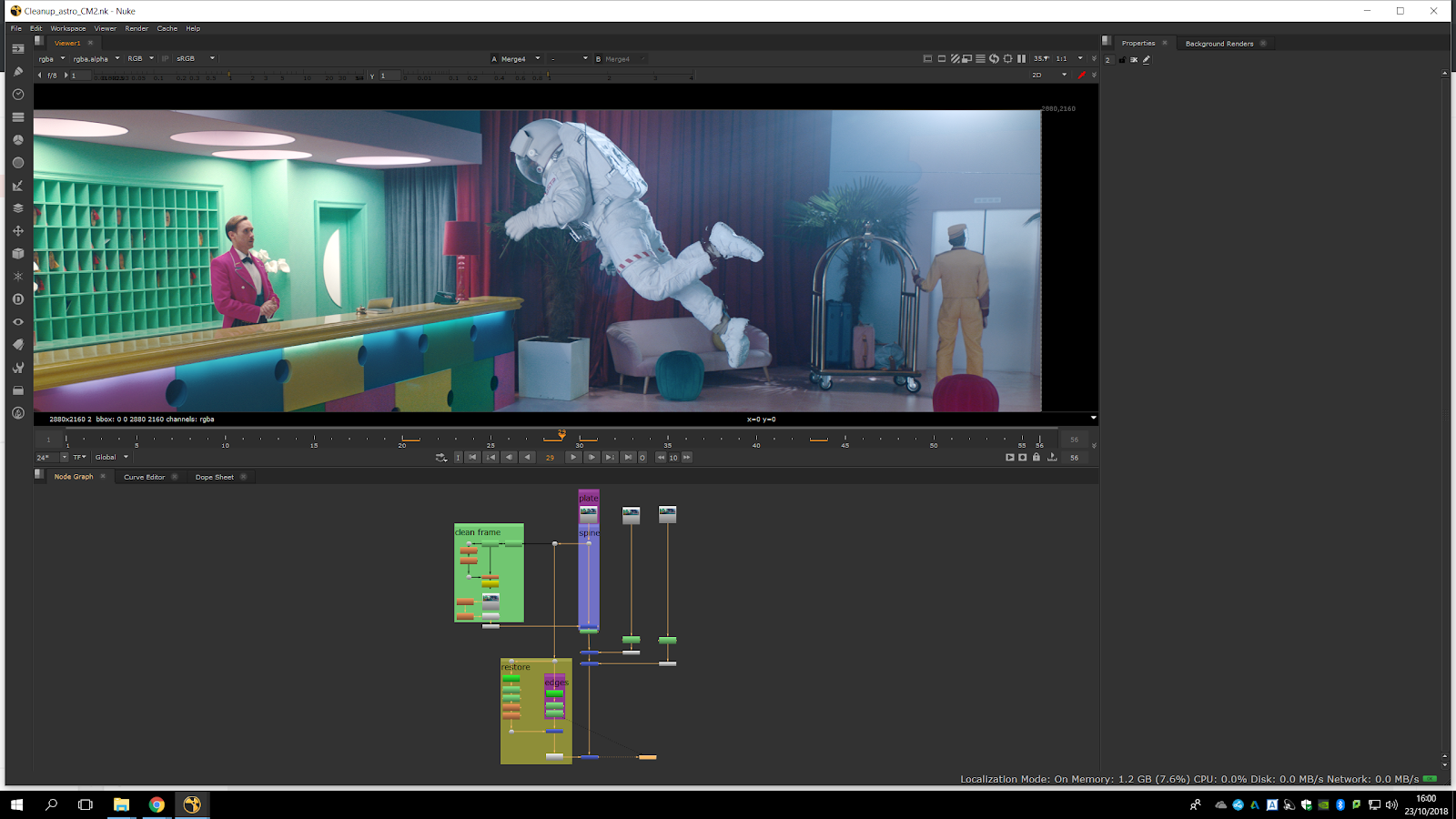Click the refresh viewer icon

point(994,59)
